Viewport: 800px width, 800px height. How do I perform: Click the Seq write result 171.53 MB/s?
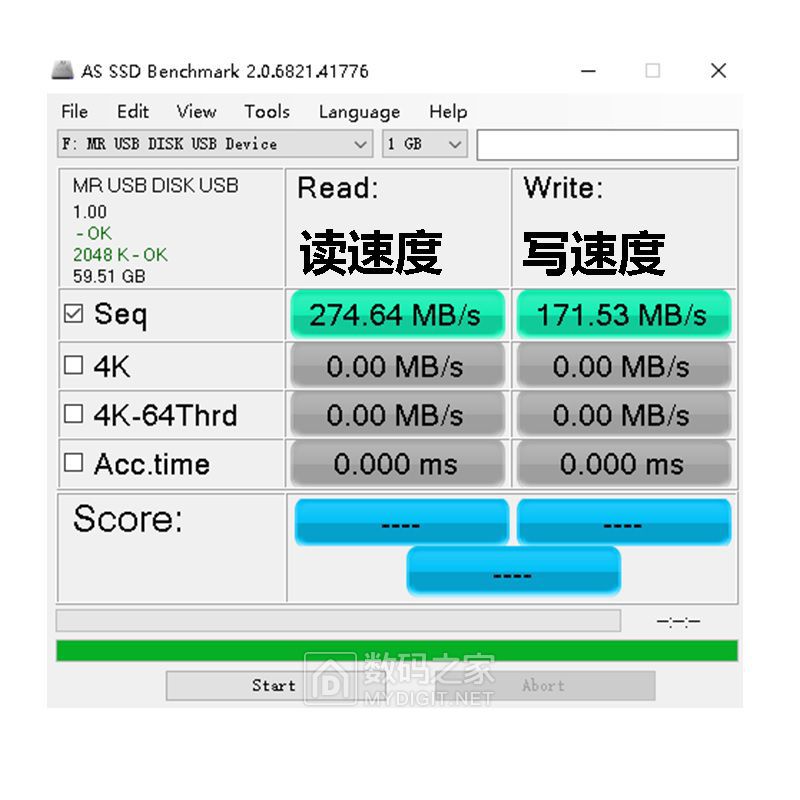(623, 314)
